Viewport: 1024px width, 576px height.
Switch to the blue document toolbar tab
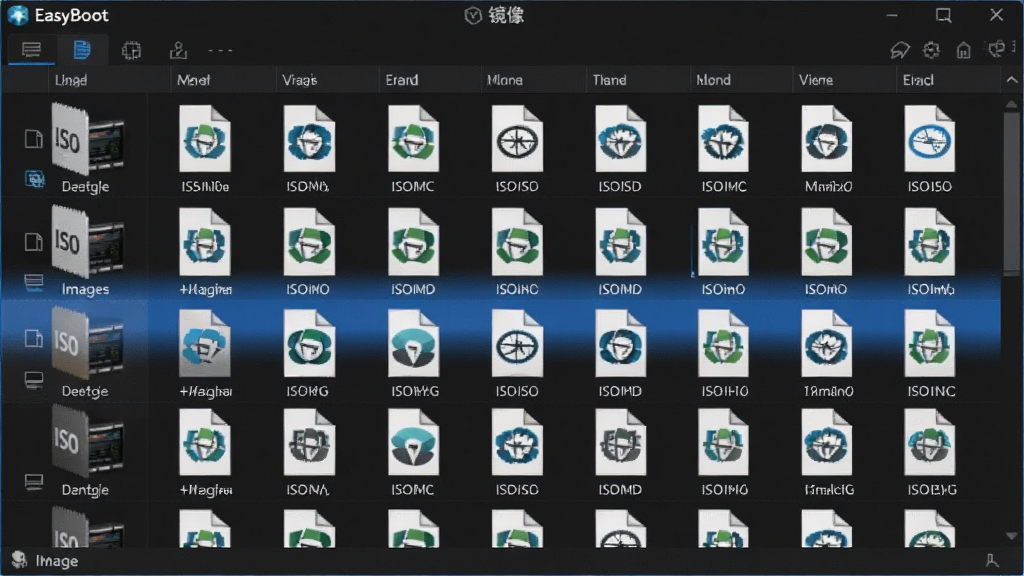pyautogui.click(x=82, y=50)
